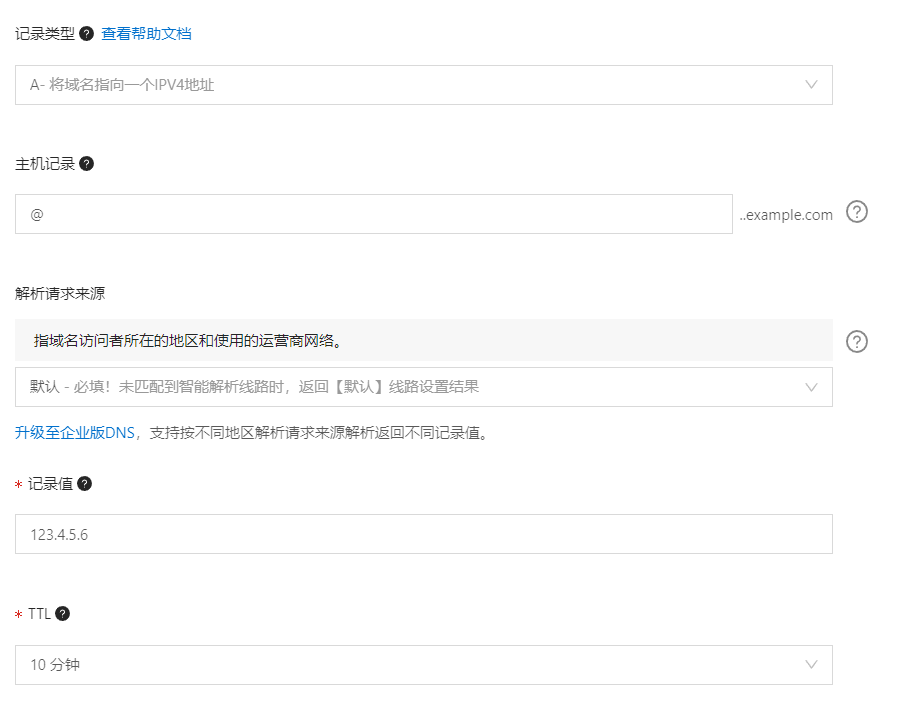Click the chevron arrow of the 默认 line selector

pos(812,387)
